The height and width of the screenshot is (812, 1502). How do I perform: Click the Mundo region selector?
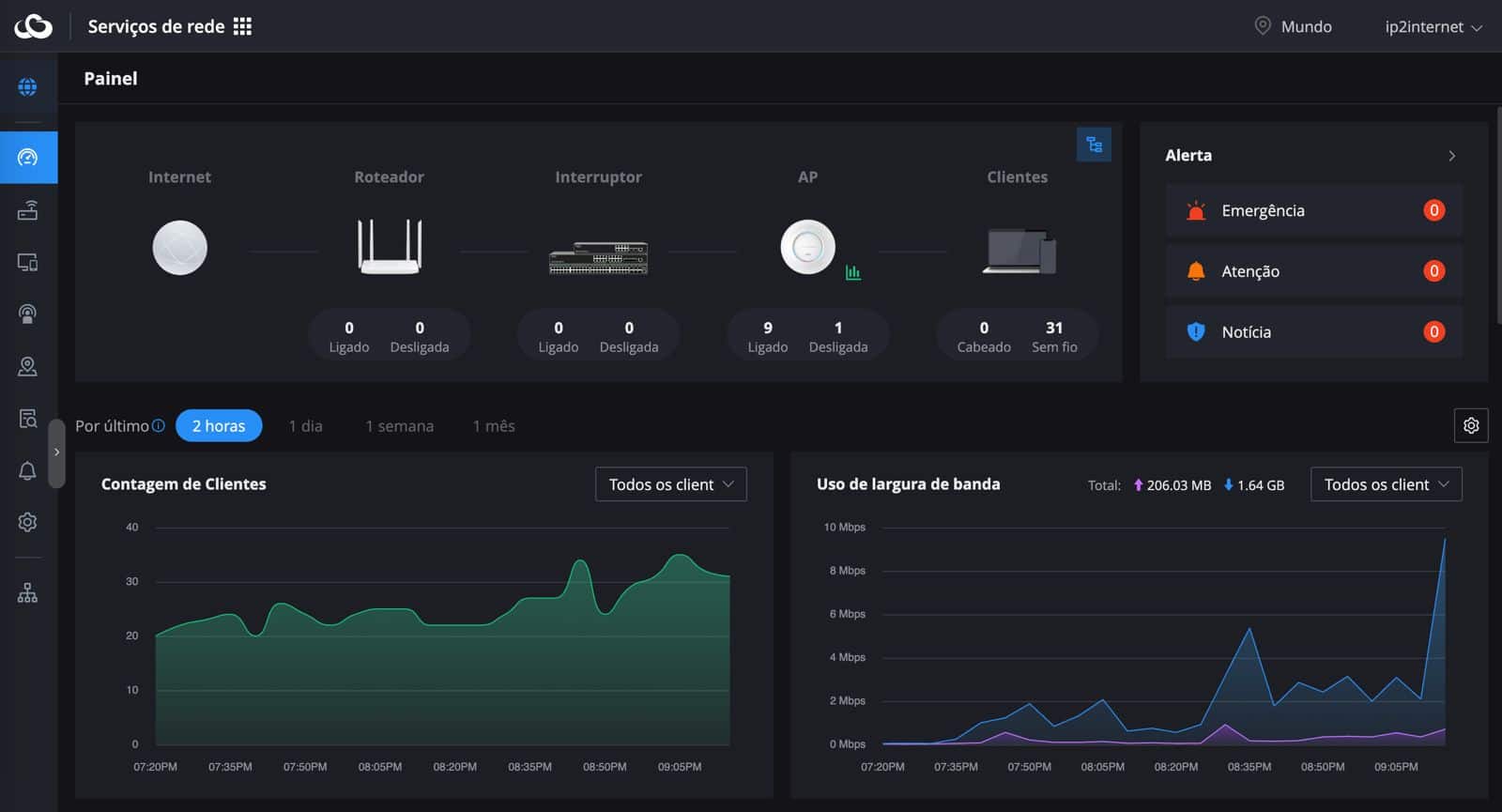(1294, 26)
